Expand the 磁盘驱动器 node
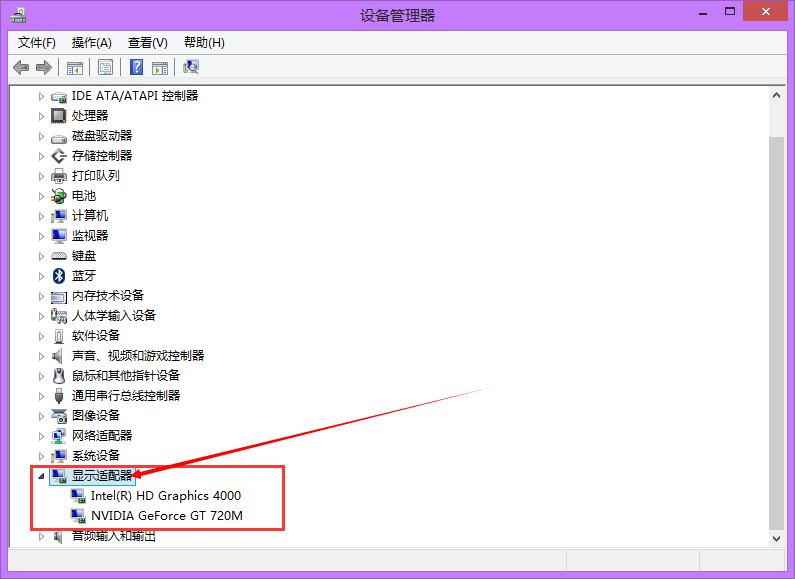 42,136
